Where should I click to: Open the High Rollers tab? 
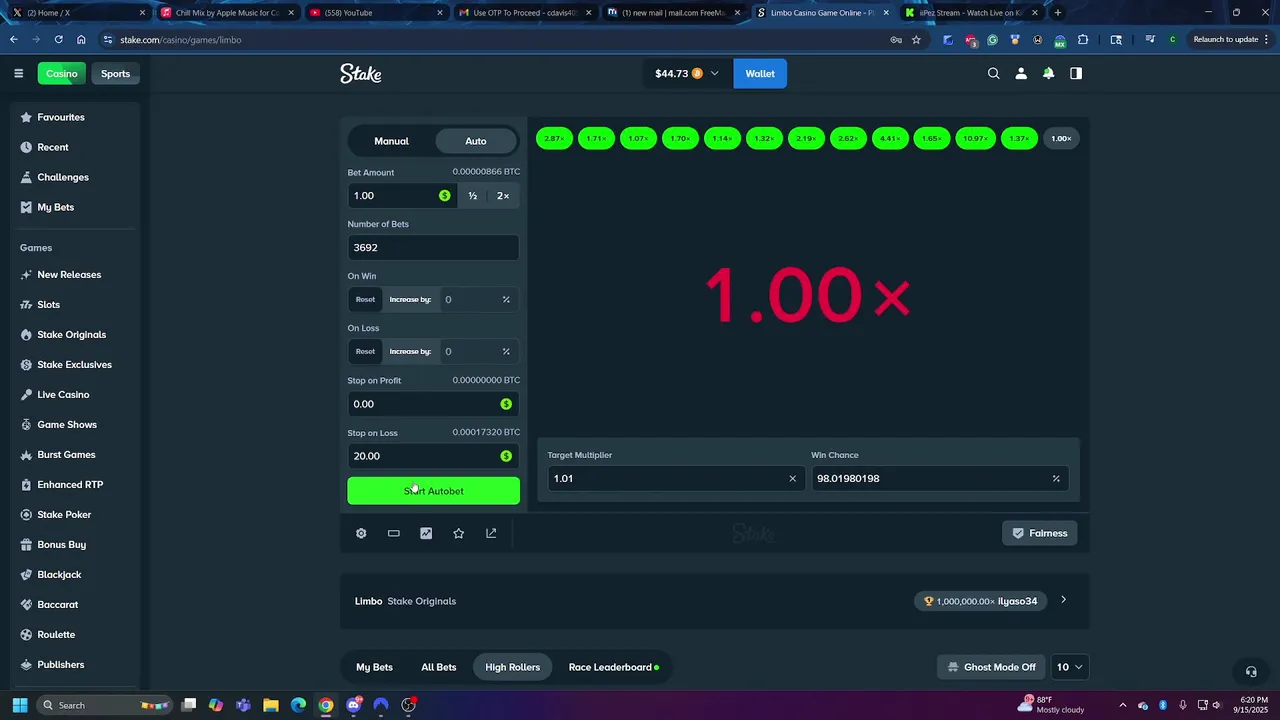[512, 667]
